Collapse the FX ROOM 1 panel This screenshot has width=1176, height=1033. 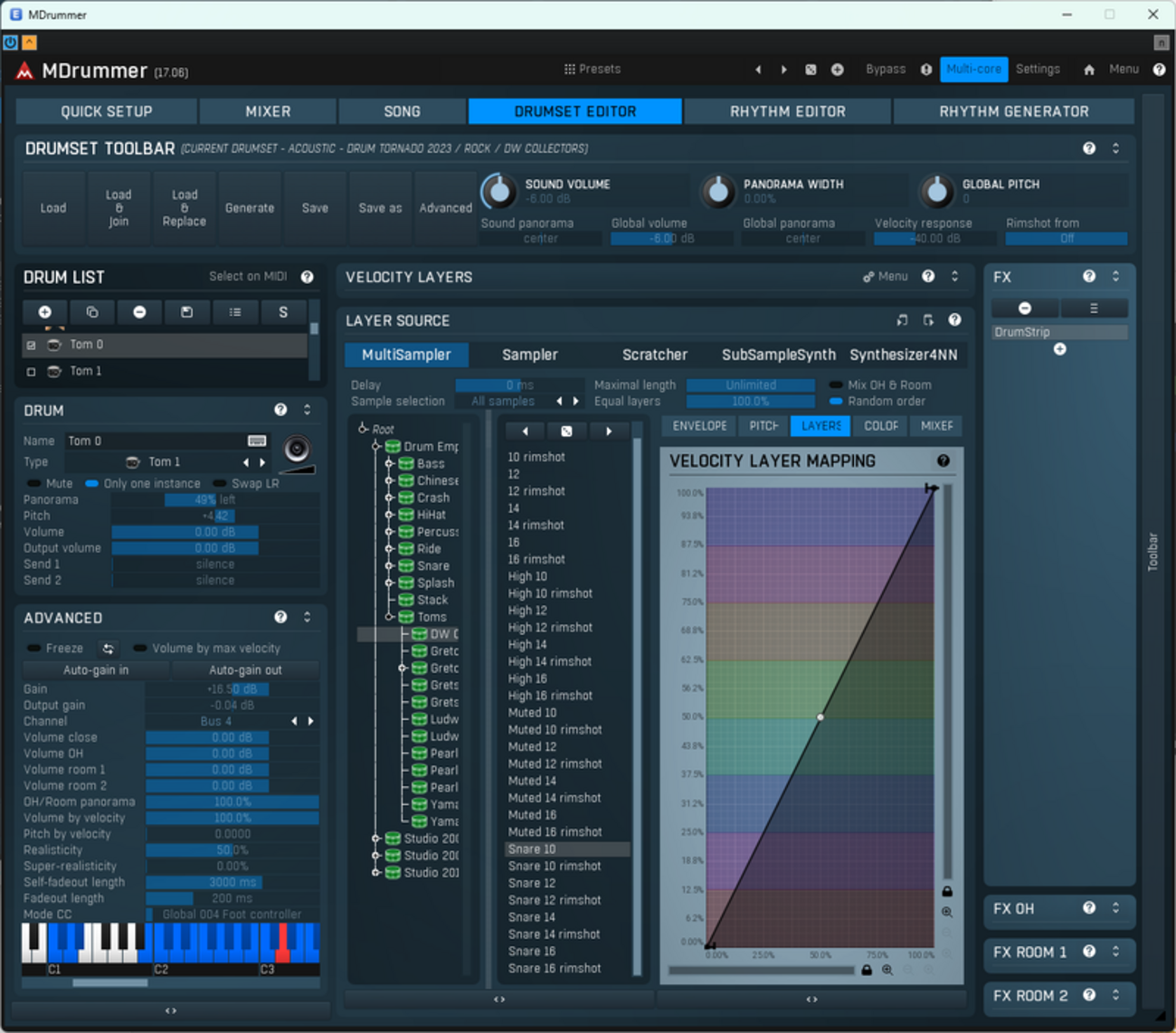[x=1115, y=952]
